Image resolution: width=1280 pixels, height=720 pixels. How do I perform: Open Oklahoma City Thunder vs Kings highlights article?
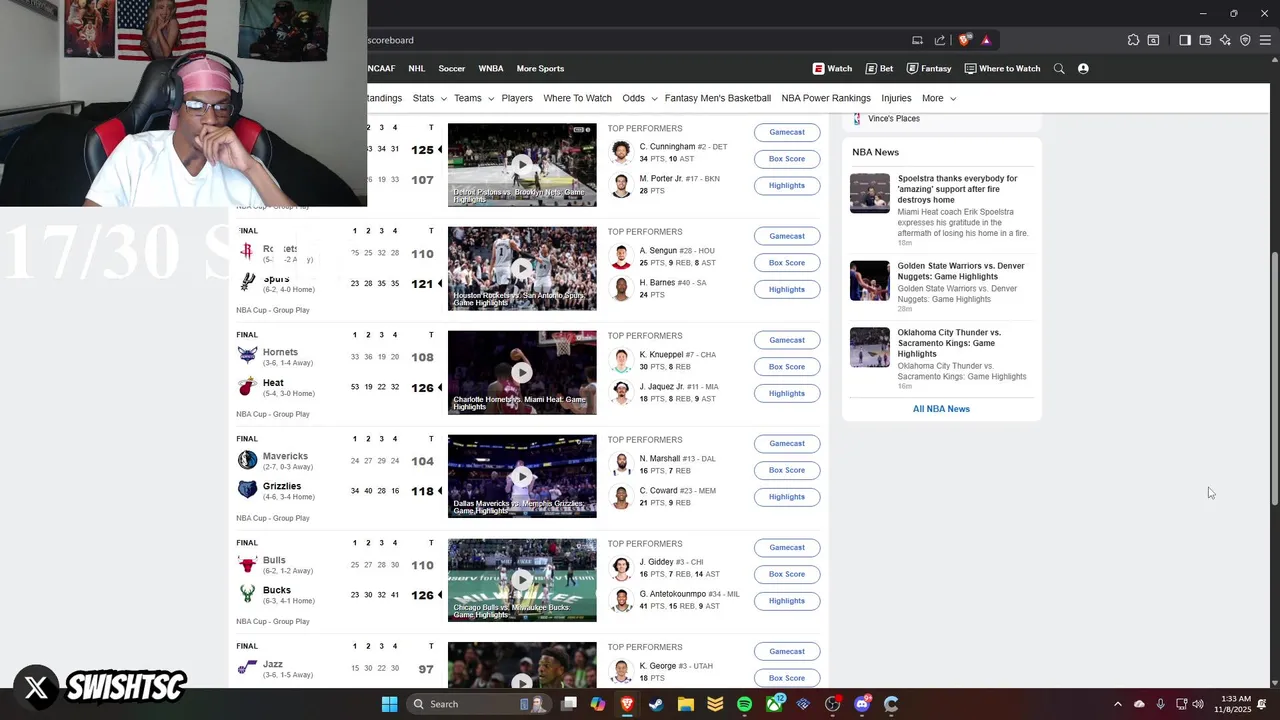949,343
